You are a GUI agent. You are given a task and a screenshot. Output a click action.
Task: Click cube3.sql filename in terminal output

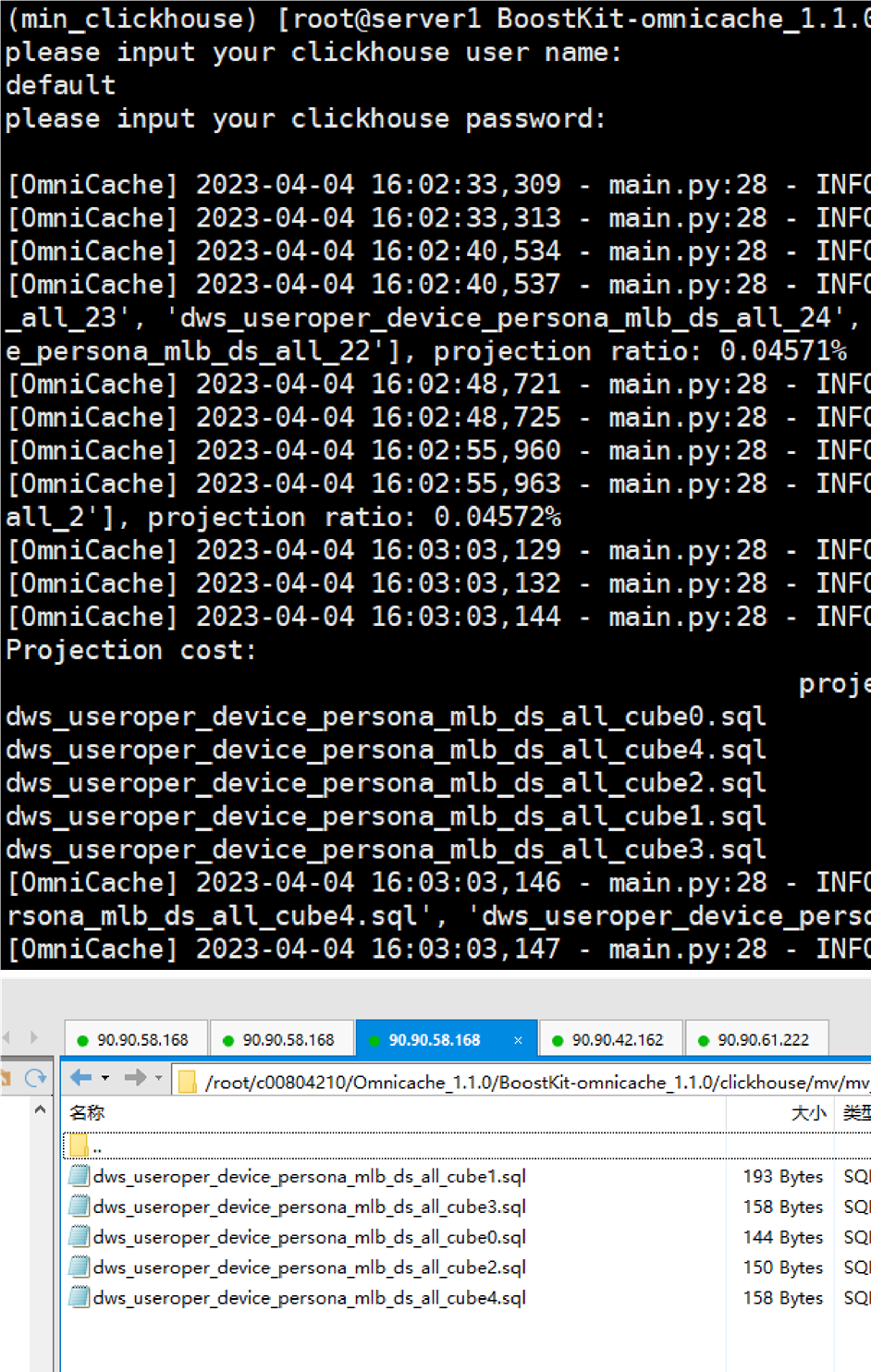point(386,850)
